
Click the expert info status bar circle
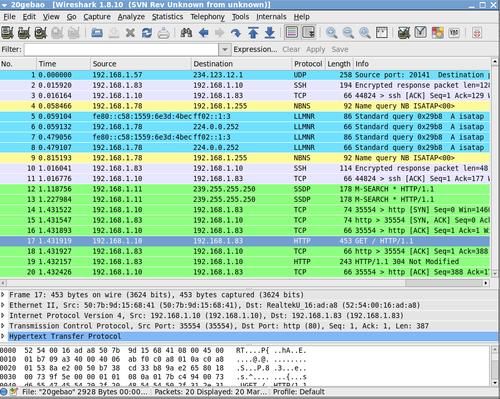[4, 392]
